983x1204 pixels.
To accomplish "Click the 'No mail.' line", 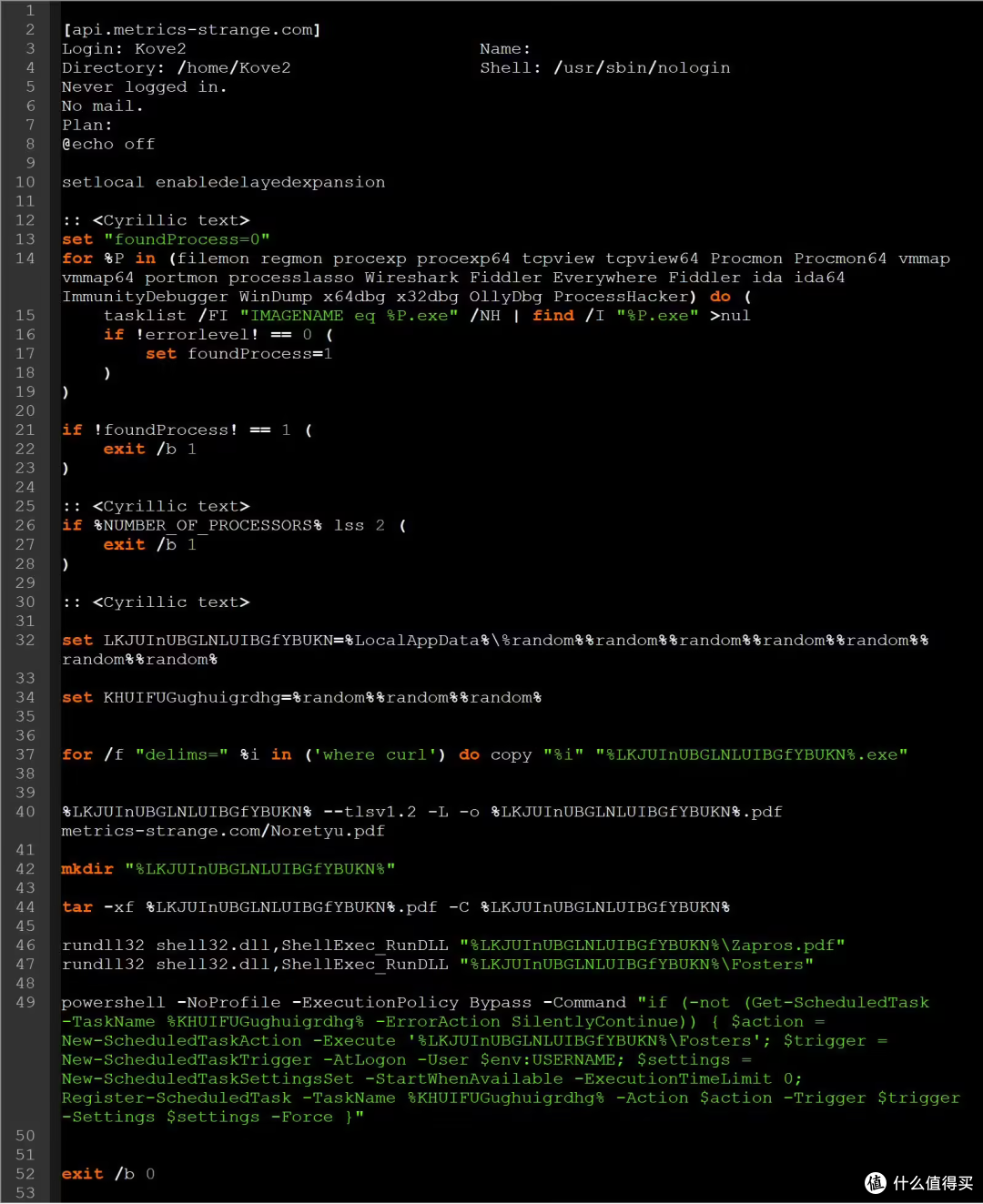I will tap(102, 106).
